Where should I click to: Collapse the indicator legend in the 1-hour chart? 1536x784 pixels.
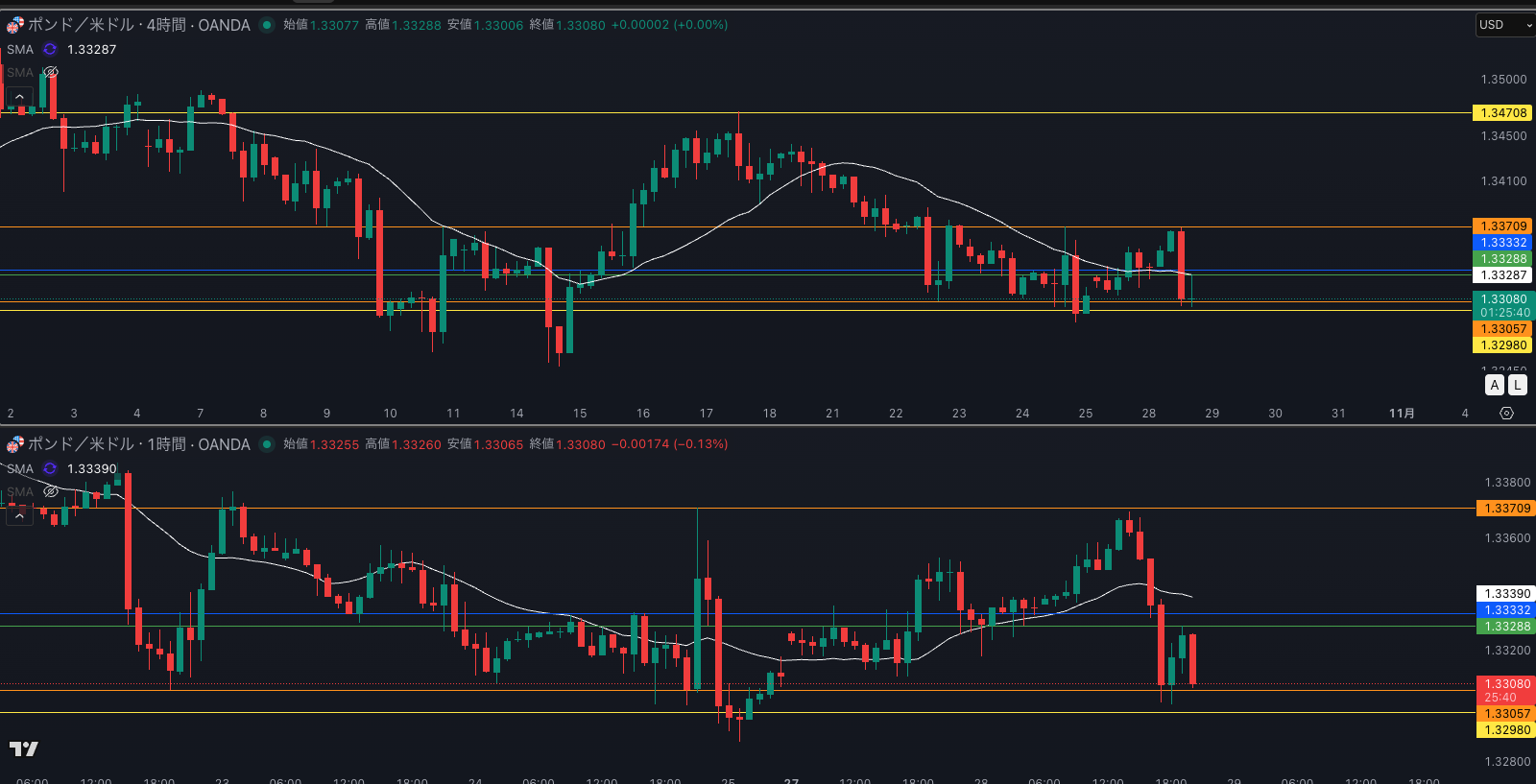point(19,515)
